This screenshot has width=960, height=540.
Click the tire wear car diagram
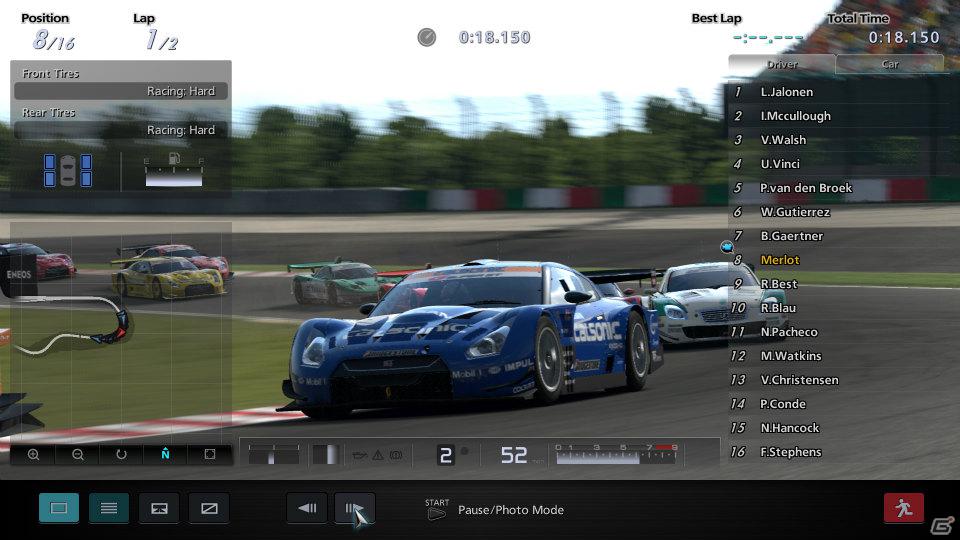(68, 170)
